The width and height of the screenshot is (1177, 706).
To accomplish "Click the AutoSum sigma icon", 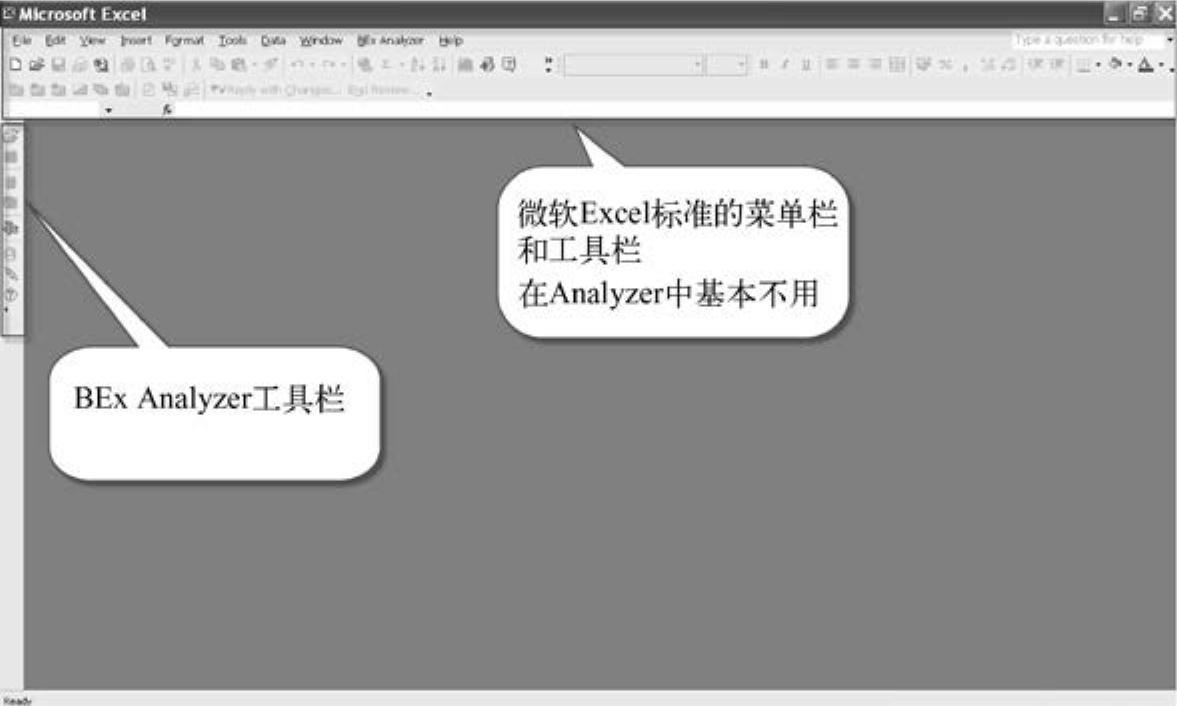I will pos(386,65).
